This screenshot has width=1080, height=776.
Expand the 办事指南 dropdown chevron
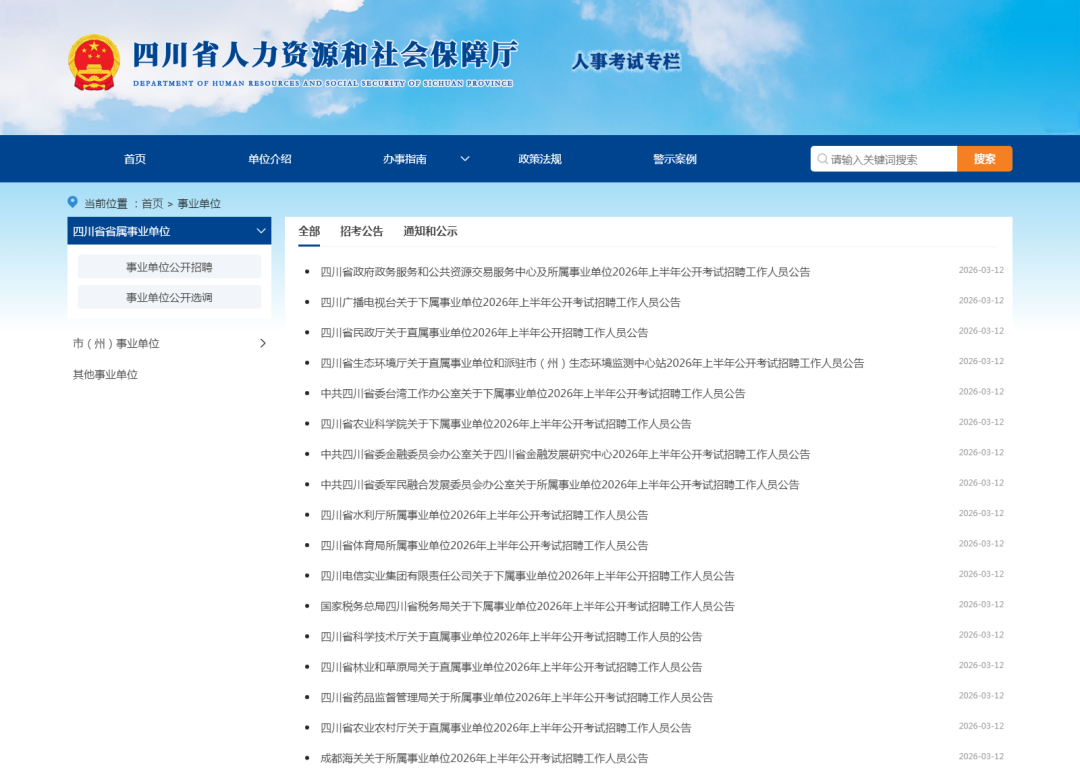tap(464, 158)
